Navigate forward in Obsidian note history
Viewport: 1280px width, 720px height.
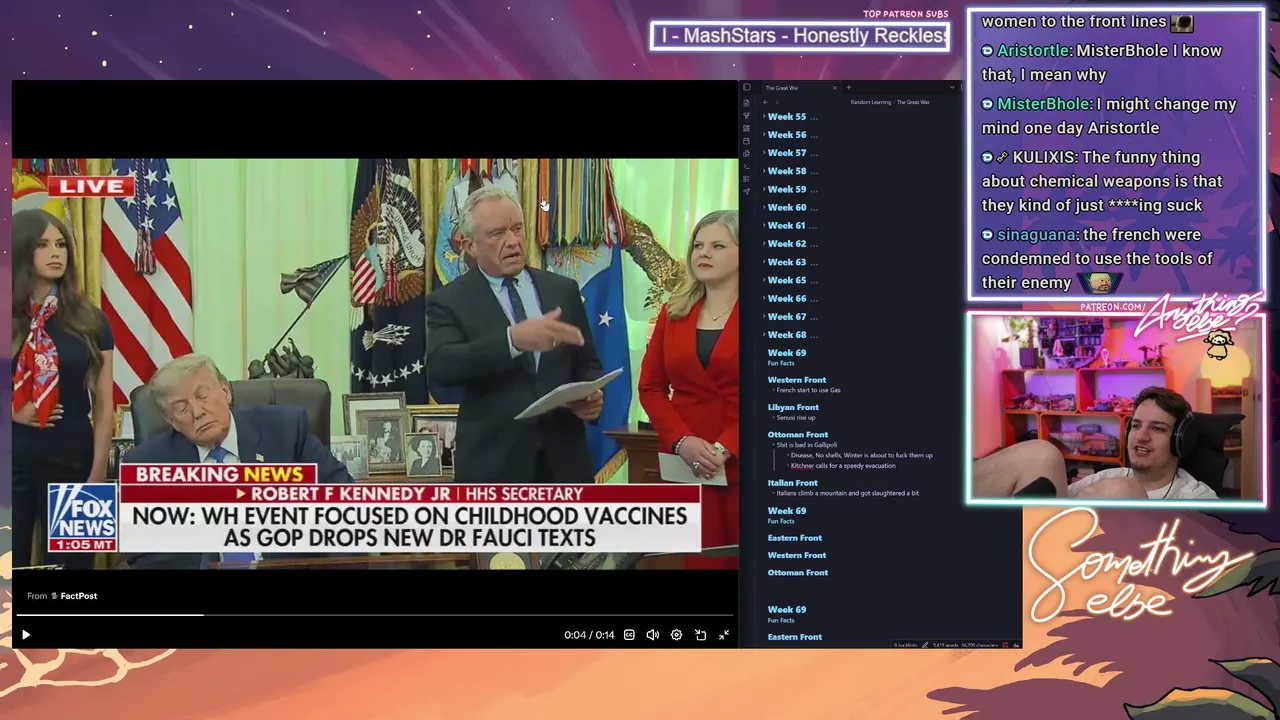778,102
